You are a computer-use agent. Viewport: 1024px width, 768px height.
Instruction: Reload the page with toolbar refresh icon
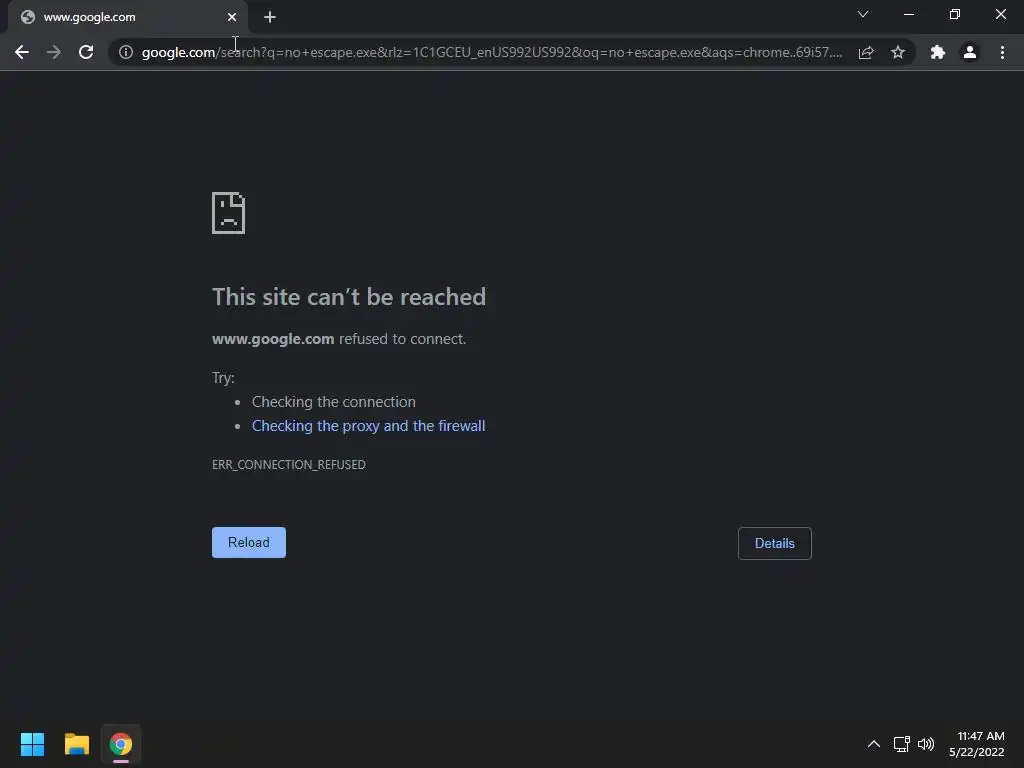point(86,52)
